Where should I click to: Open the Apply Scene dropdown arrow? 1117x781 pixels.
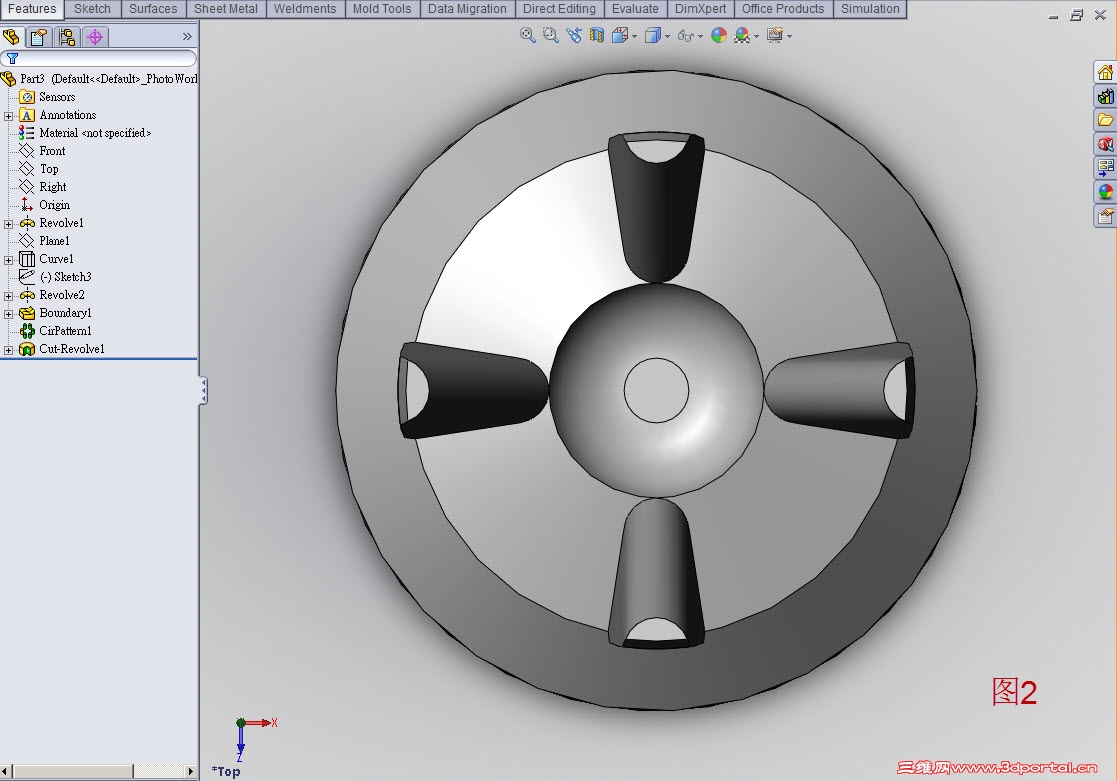(x=756, y=36)
